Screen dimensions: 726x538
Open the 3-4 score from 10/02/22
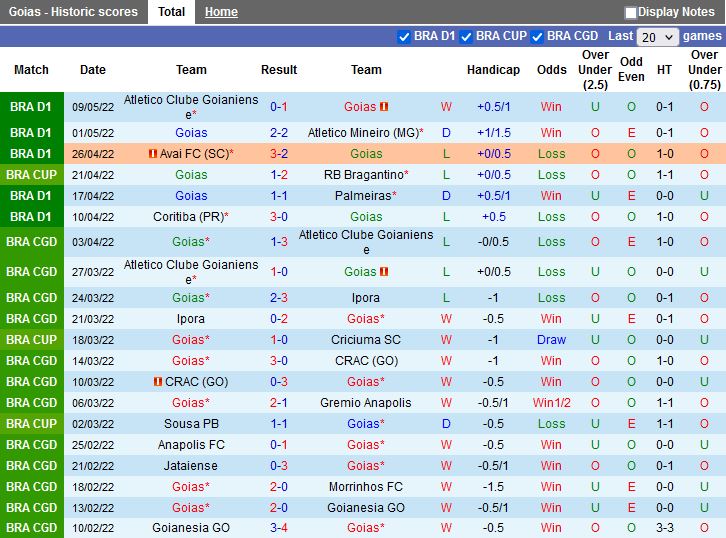click(279, 528)
